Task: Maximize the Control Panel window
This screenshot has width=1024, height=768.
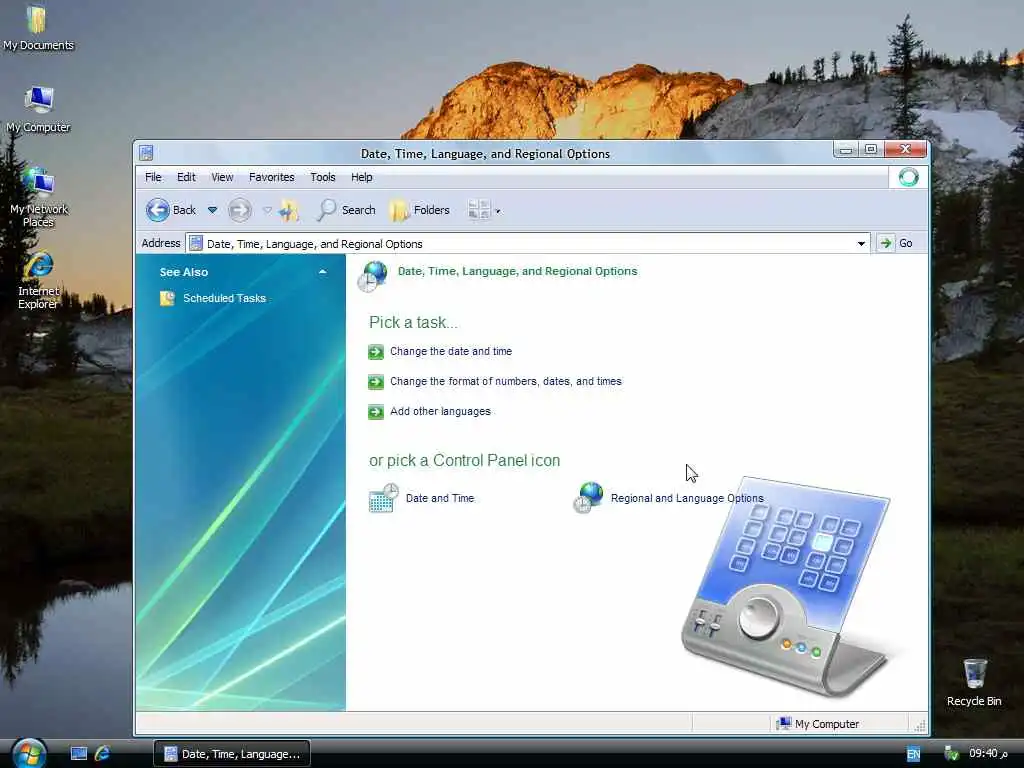Action: (871, 150)
